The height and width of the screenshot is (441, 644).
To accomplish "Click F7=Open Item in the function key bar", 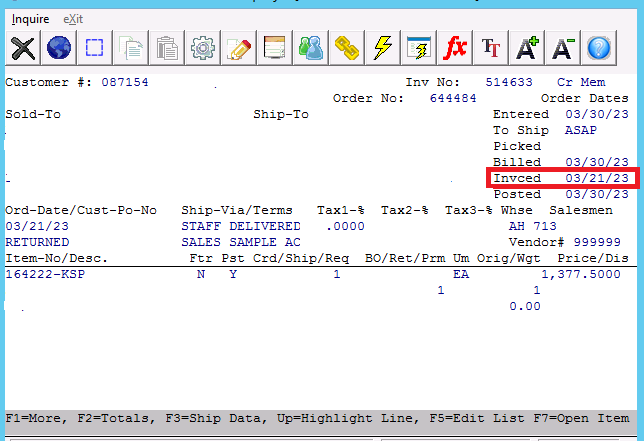I will (x=581, y=418).
